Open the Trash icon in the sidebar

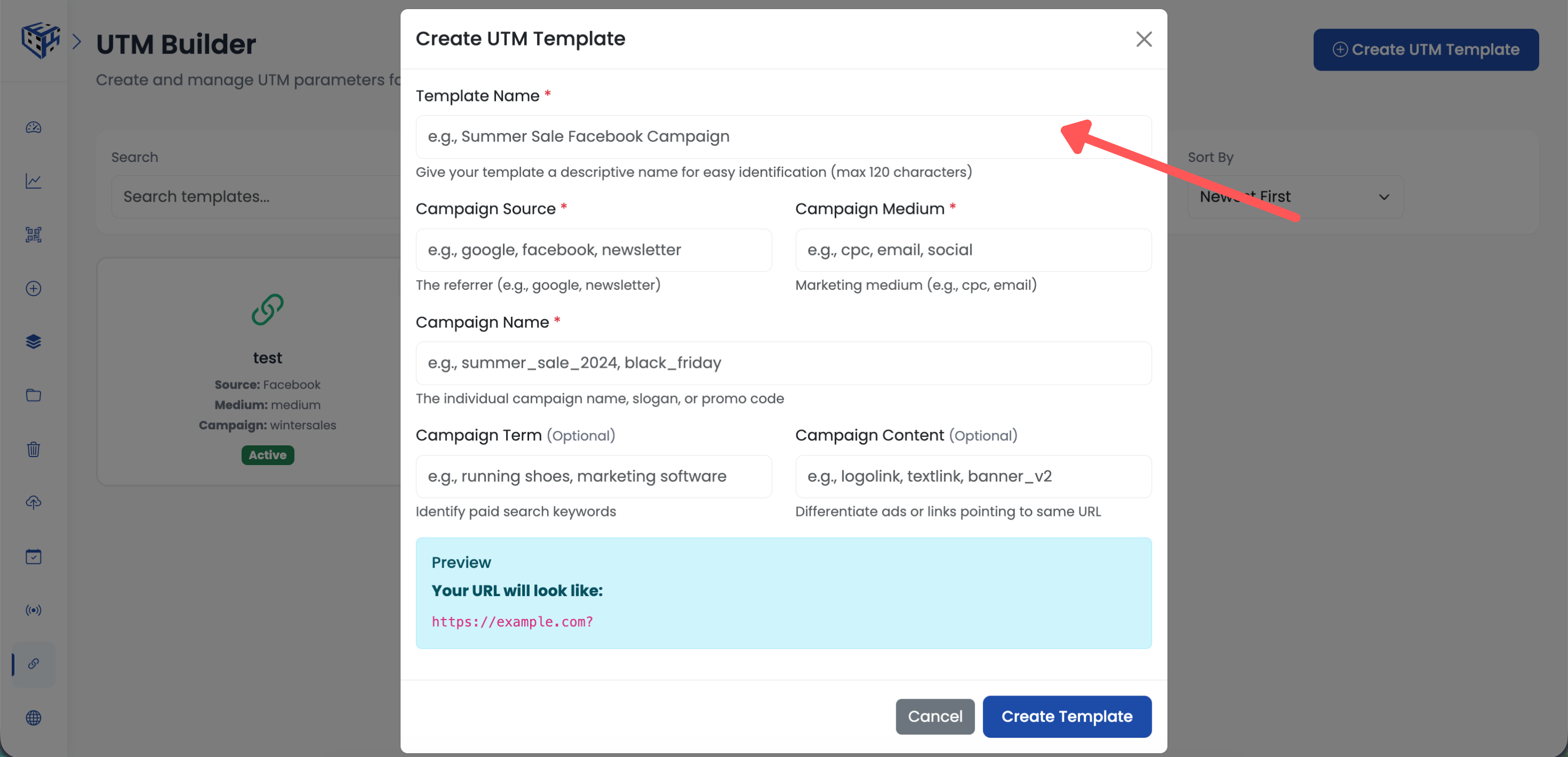pyautogui.click(x=34, y=449)
